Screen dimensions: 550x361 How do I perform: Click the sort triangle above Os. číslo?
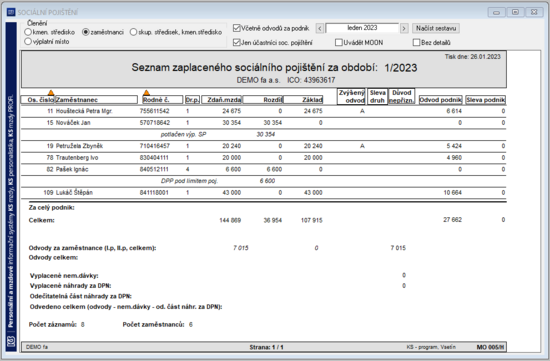click(51, 93)
